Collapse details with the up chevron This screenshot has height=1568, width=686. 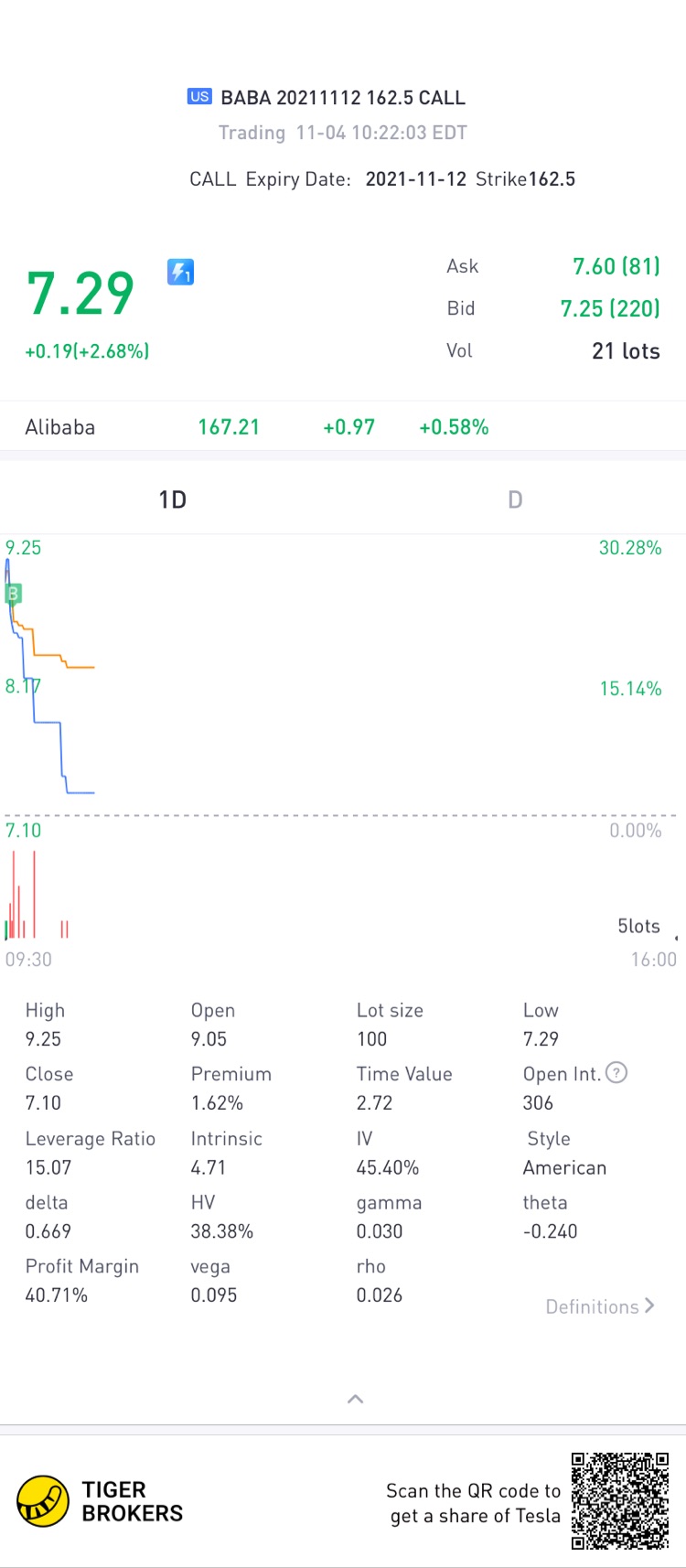pos(356,1399)
